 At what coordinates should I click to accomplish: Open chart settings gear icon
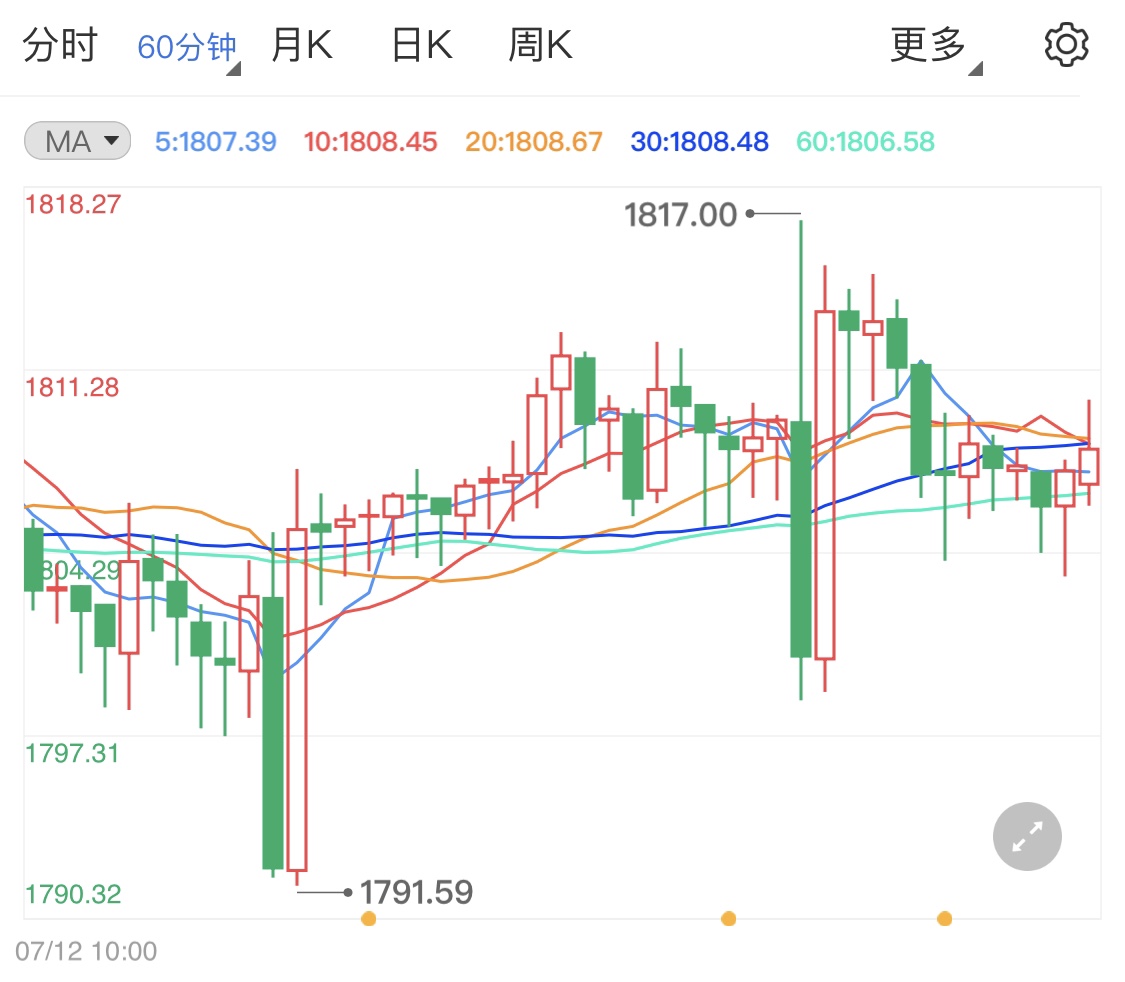click(x=1066, y=44)
